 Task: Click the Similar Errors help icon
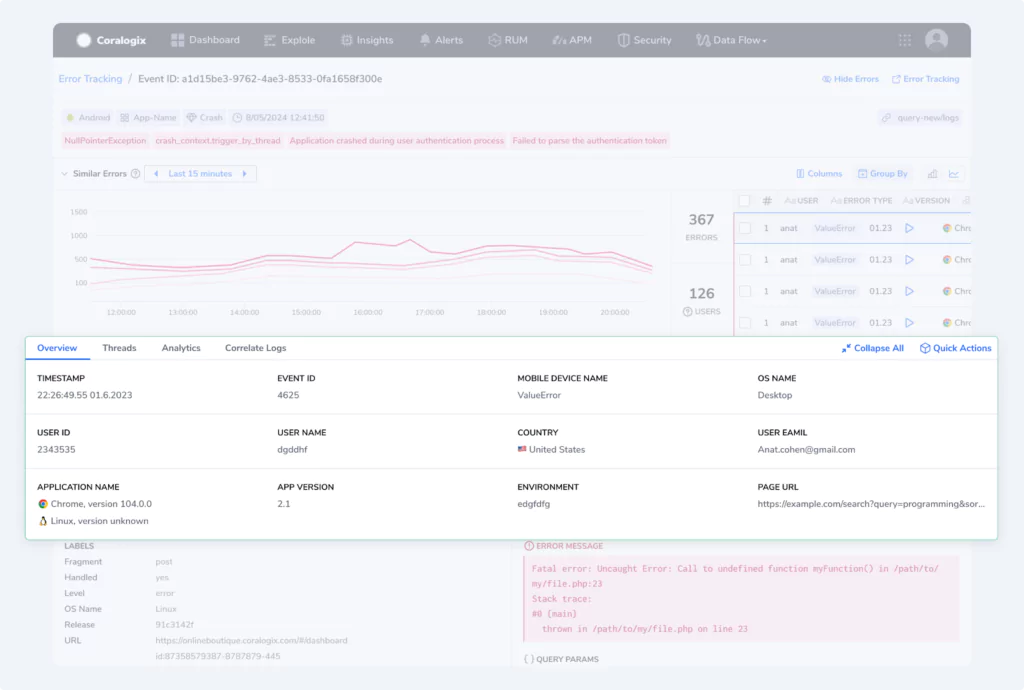tap(135, 174)
